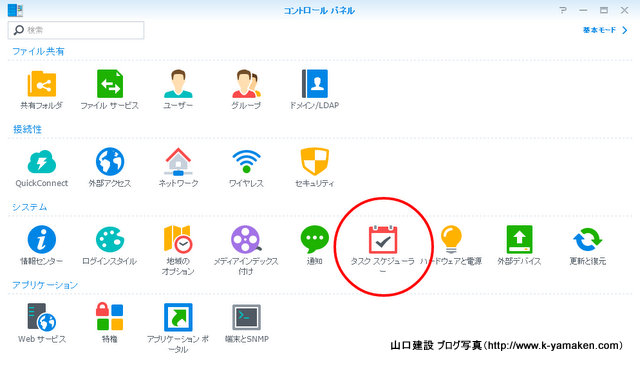Open QuickConnect settings
This screenshot has height=365, width=640.
[42, 162]
